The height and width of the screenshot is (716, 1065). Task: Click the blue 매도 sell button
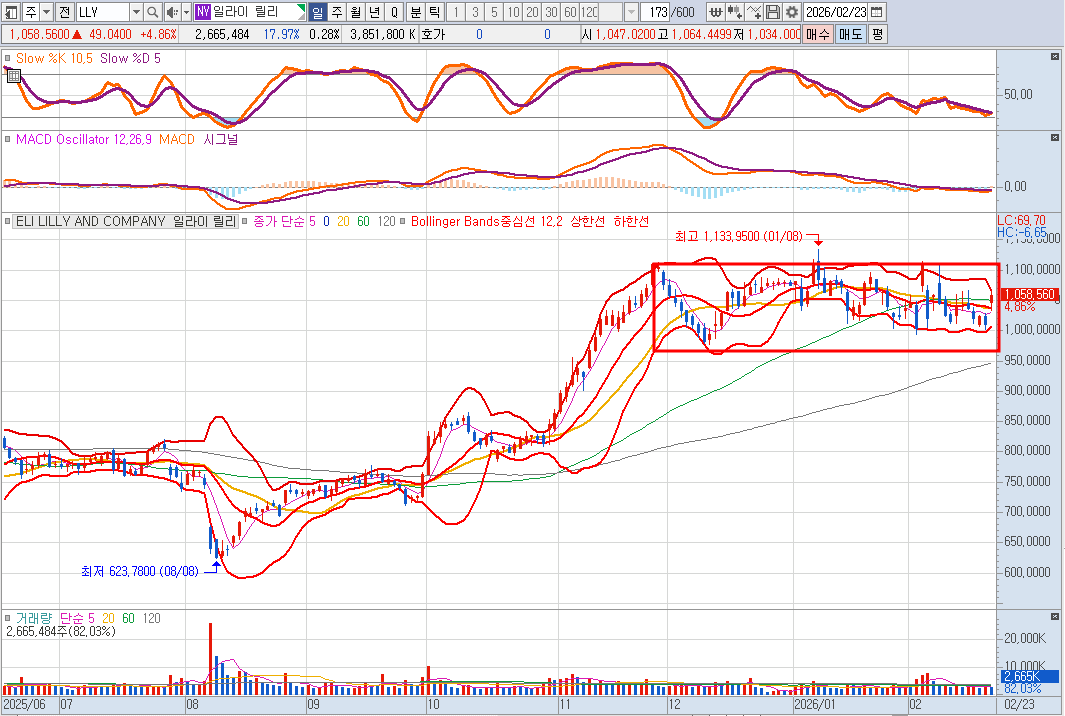[850, 34]
